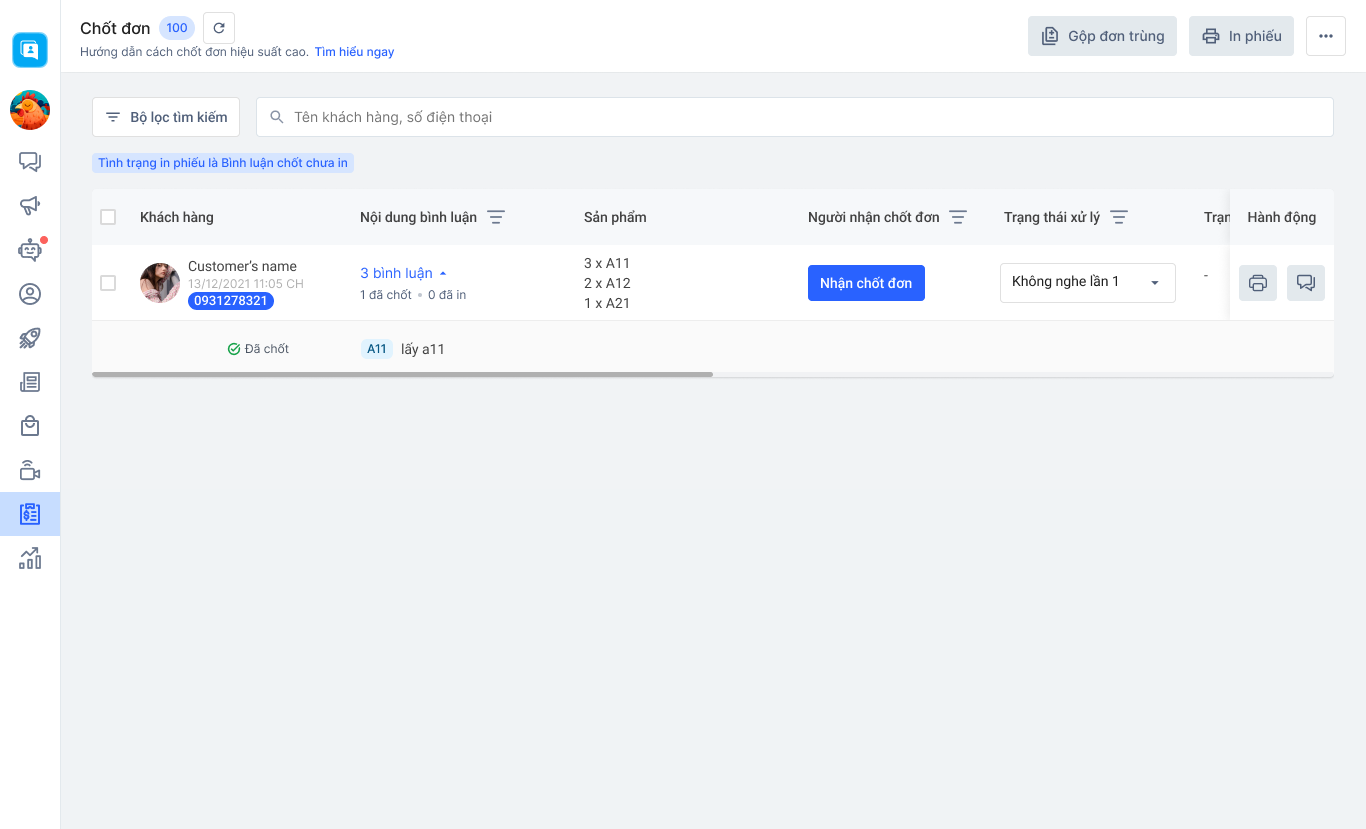Click the A11 product tag in the comment

[377, 349]
